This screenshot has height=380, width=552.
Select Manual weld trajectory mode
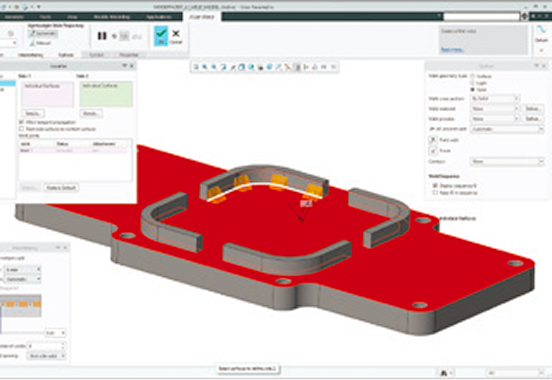41,43
